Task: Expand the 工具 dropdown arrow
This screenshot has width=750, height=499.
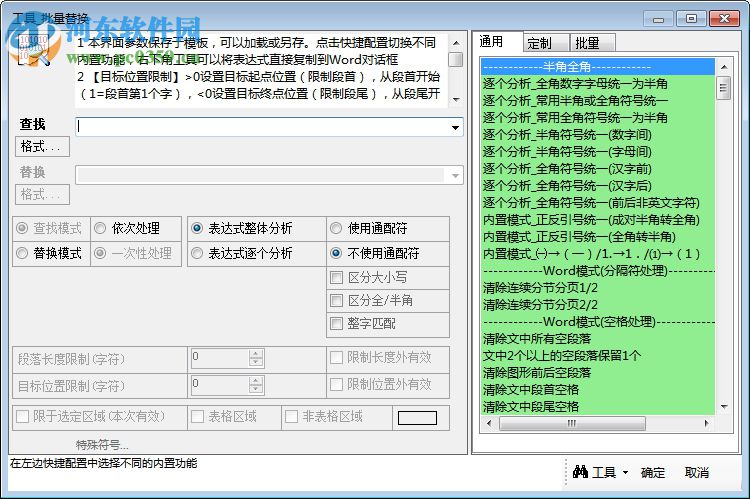Action: (x=625, y=473)
